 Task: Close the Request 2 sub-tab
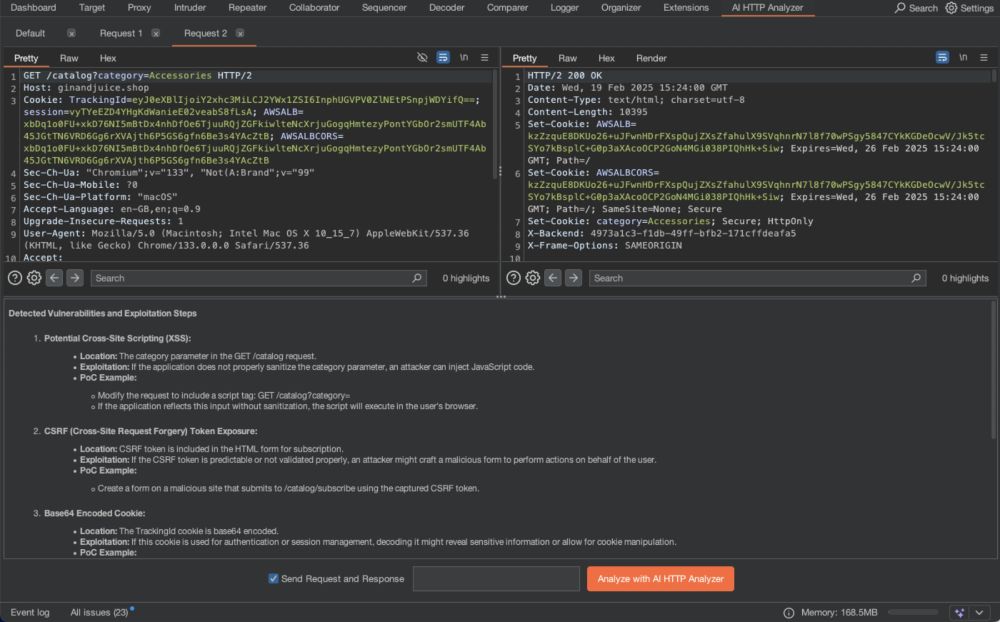[240, 33]
